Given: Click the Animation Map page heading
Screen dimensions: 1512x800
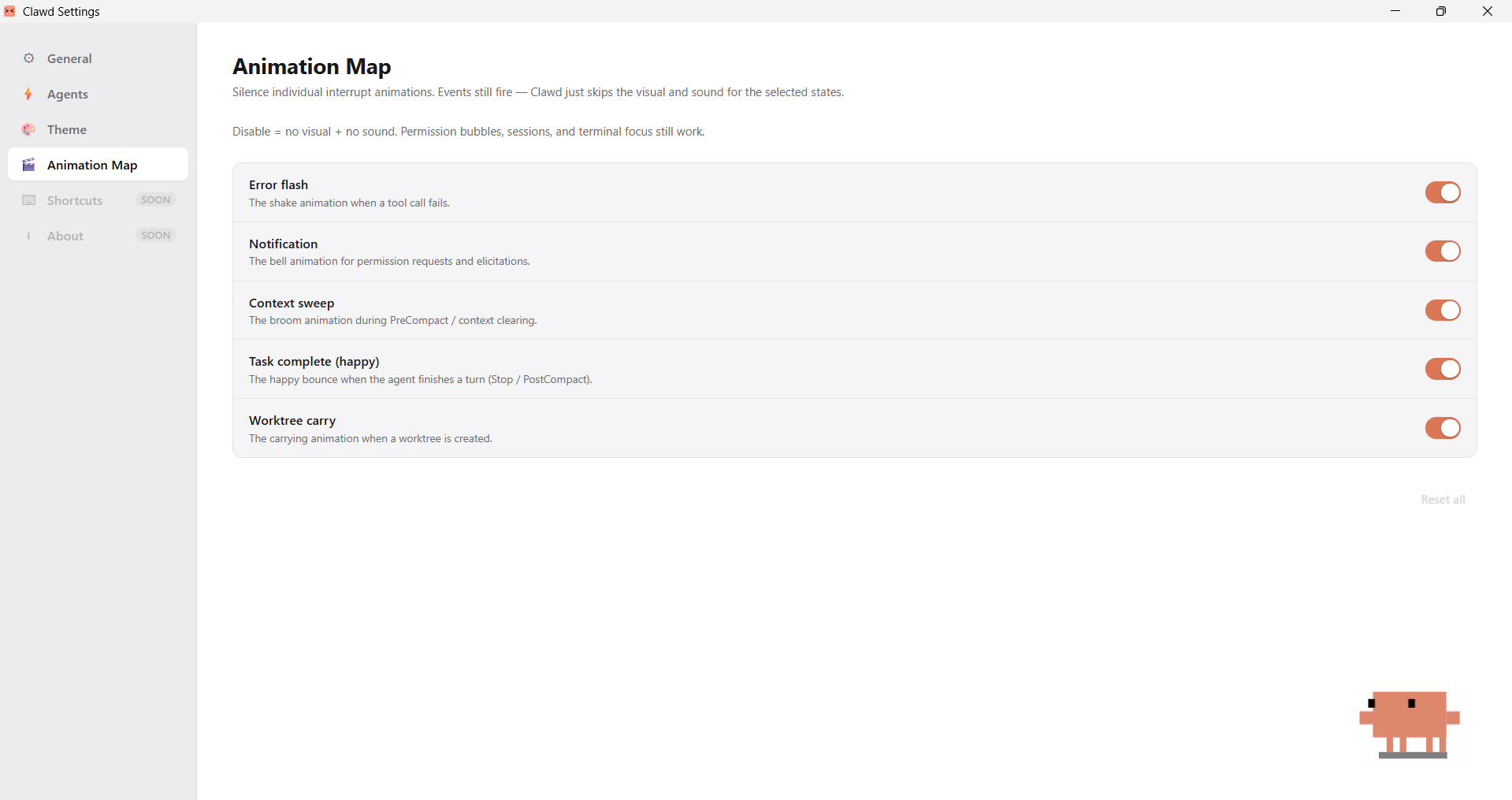Looking at the screenshot, I should (x=312, y=67).
